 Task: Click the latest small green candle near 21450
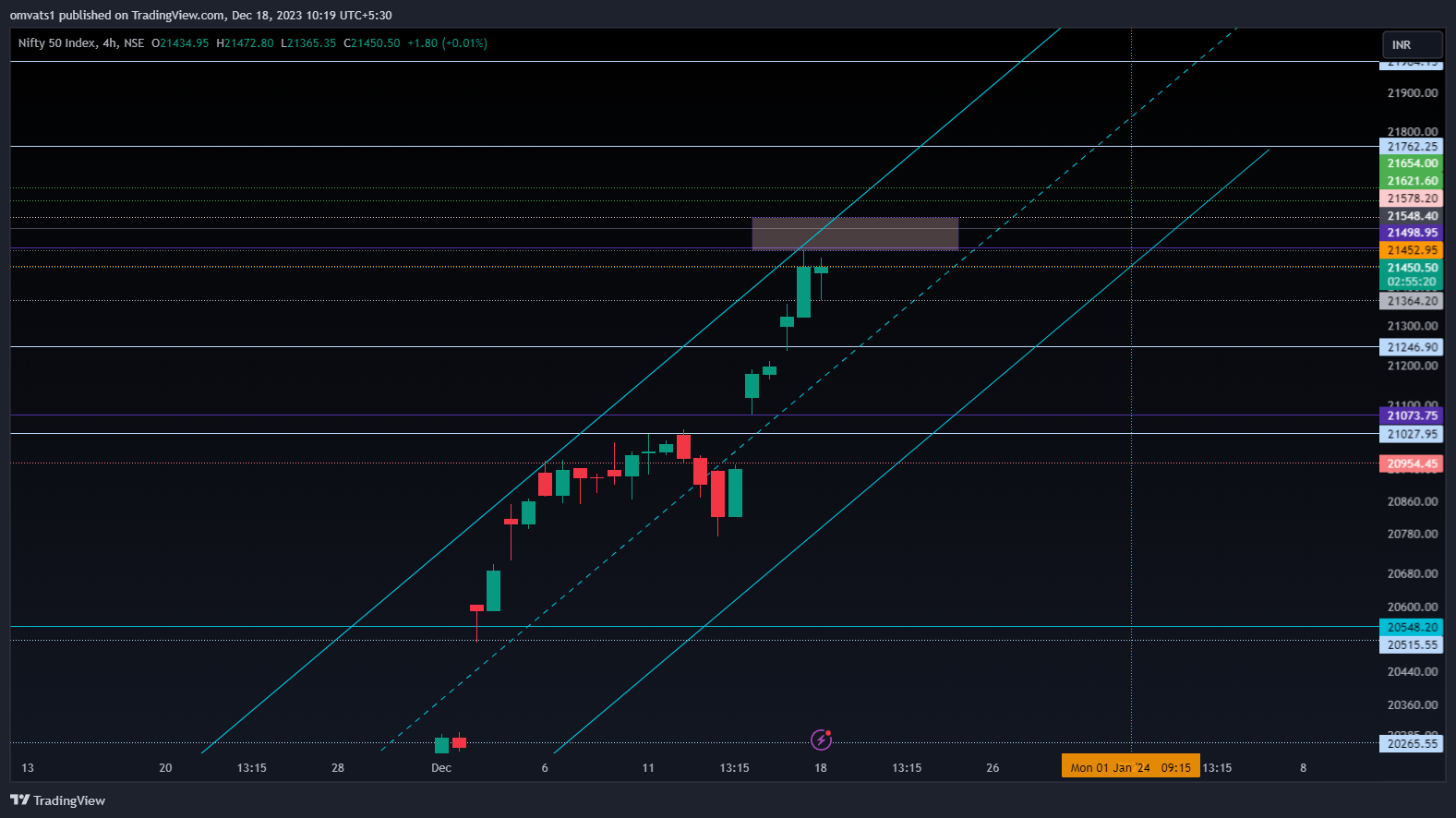(821, 270)
